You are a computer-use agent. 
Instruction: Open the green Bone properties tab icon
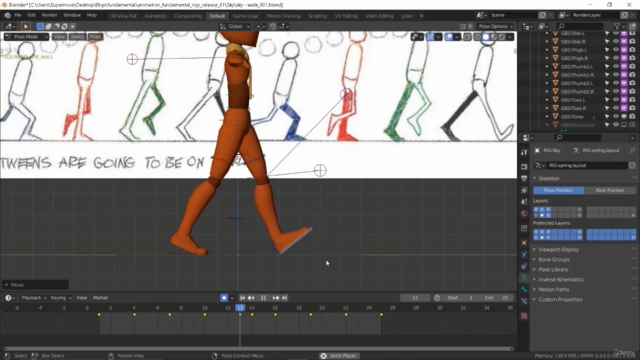tap(524, 289)
